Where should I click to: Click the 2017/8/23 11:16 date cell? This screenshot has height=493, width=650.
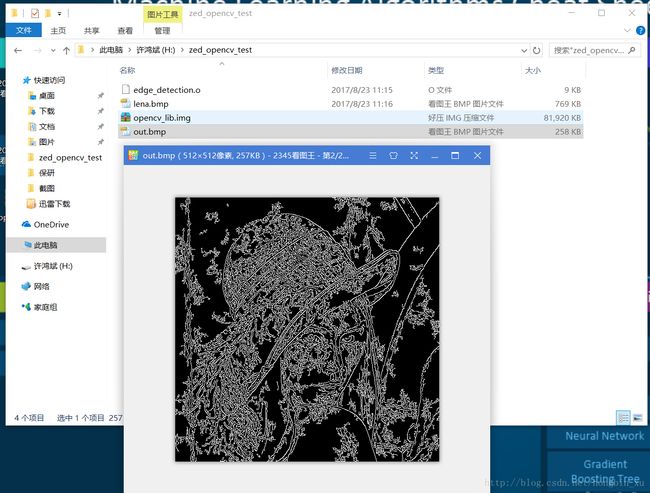click(362, 104)
